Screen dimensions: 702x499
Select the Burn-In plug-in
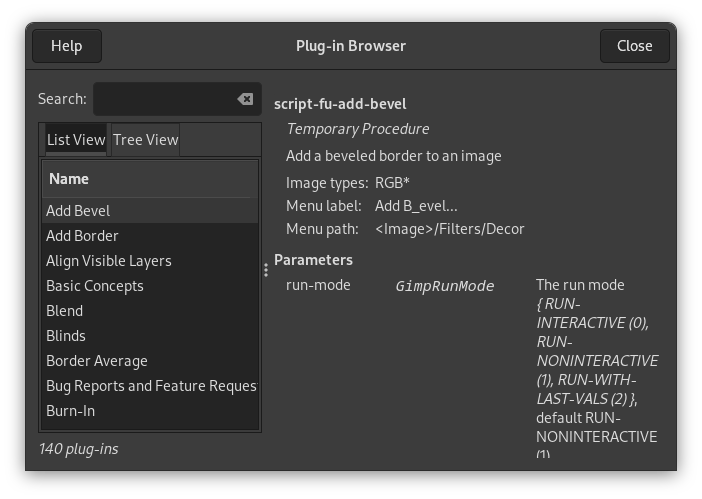(x=71, y=411)
